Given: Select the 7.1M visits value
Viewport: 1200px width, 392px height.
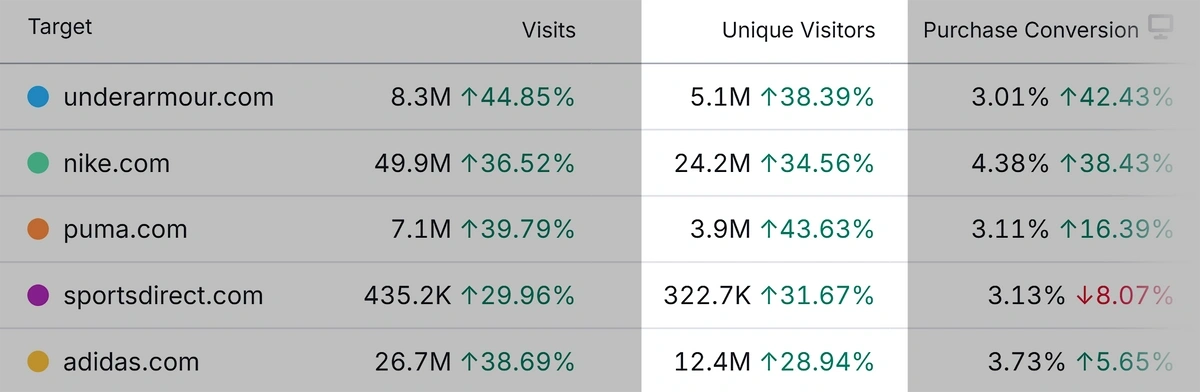Looking at the screenshot, I should (421, 229).
